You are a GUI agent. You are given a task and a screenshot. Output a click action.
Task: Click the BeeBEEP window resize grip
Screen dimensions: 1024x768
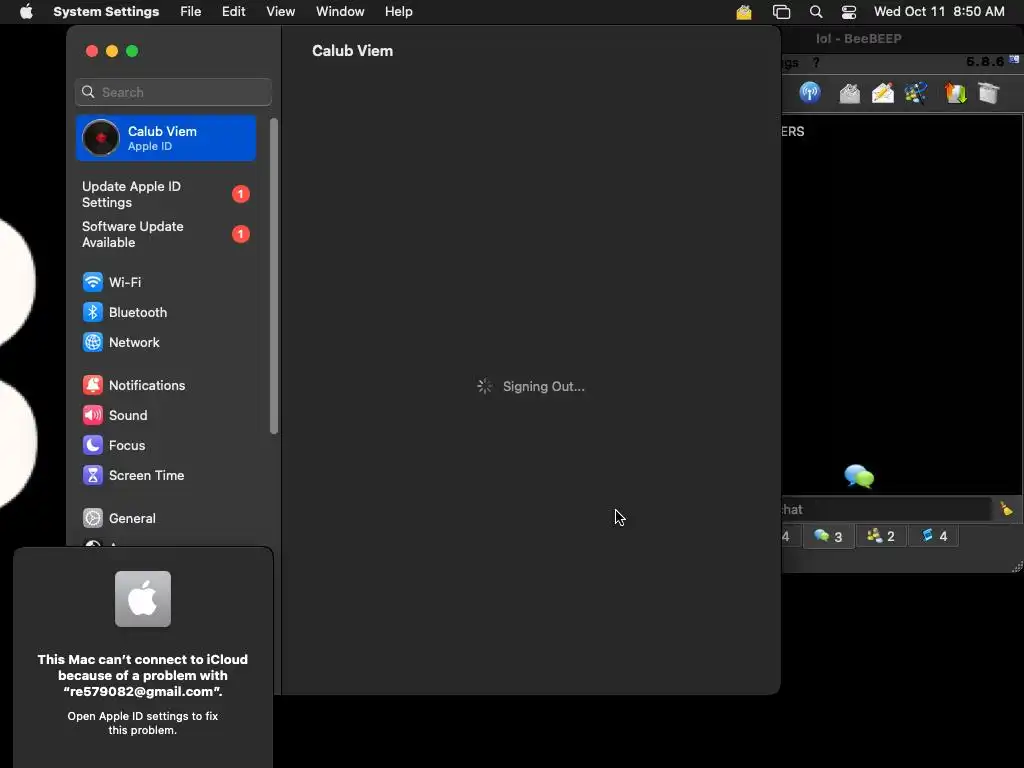[1017, 567]
